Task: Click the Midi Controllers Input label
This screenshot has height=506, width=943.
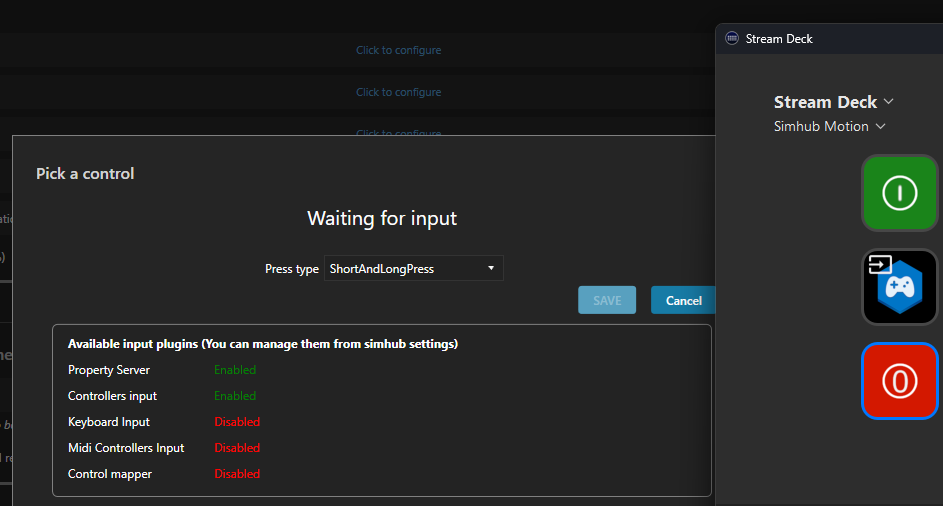Action: (x=126, y=448)
